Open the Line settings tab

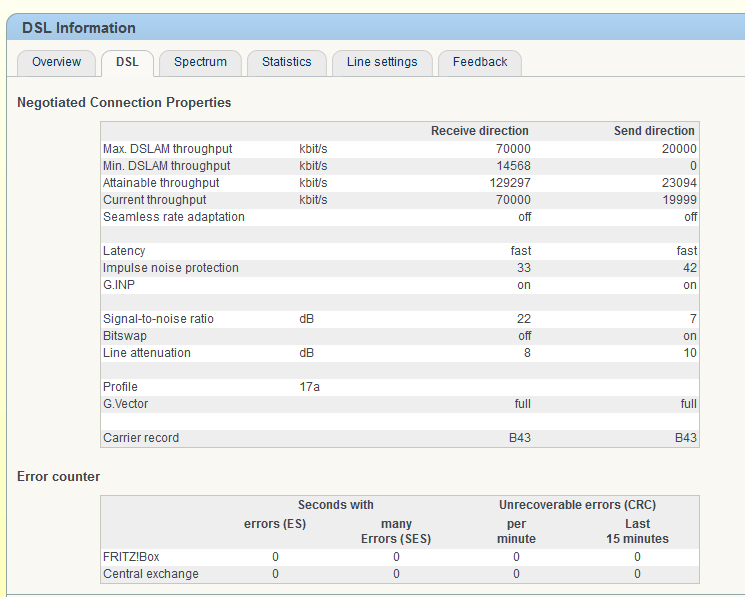click(382, 62)
